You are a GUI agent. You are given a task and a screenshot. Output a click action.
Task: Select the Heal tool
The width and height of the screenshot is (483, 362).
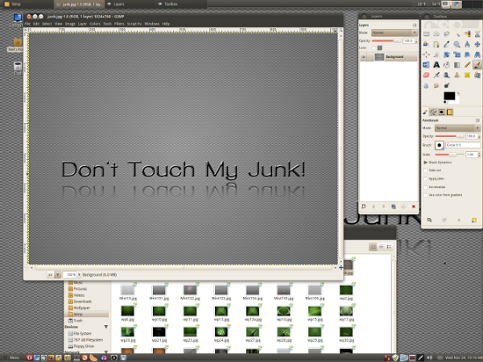[x=467, y=75]
